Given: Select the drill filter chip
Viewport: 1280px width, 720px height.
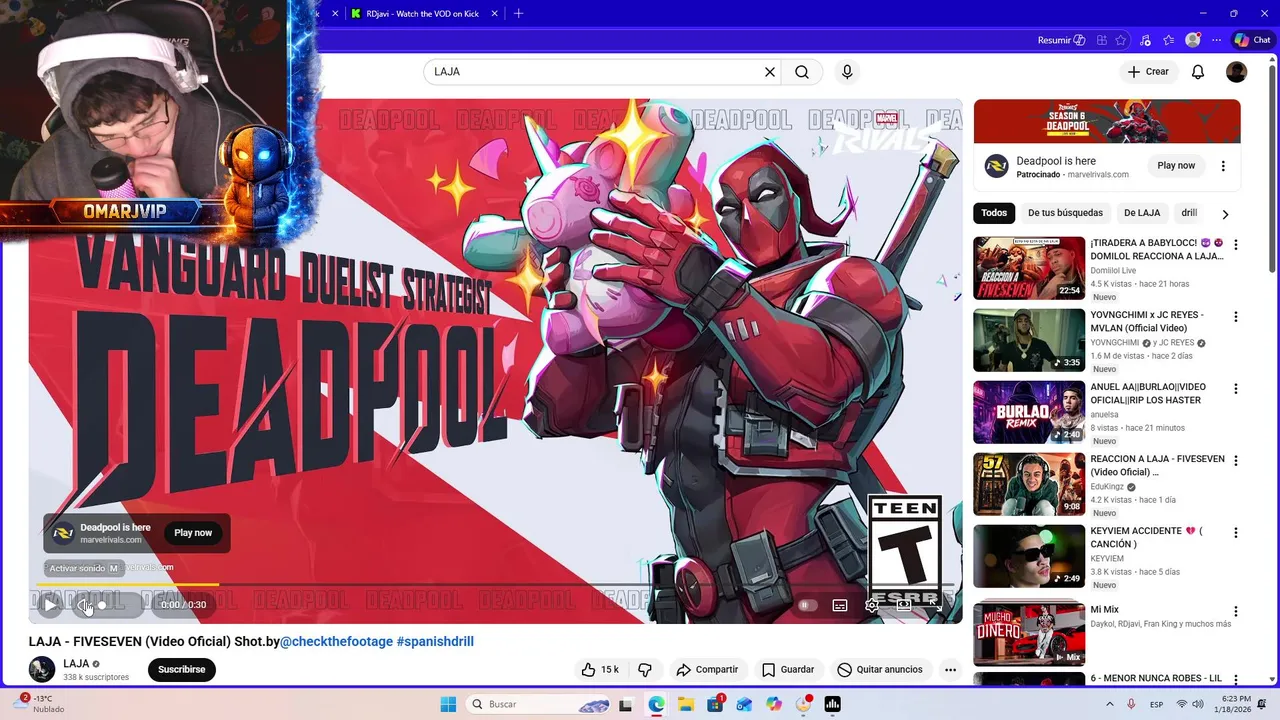Looking at the screenshot, I should click(x=1189, y=213).
